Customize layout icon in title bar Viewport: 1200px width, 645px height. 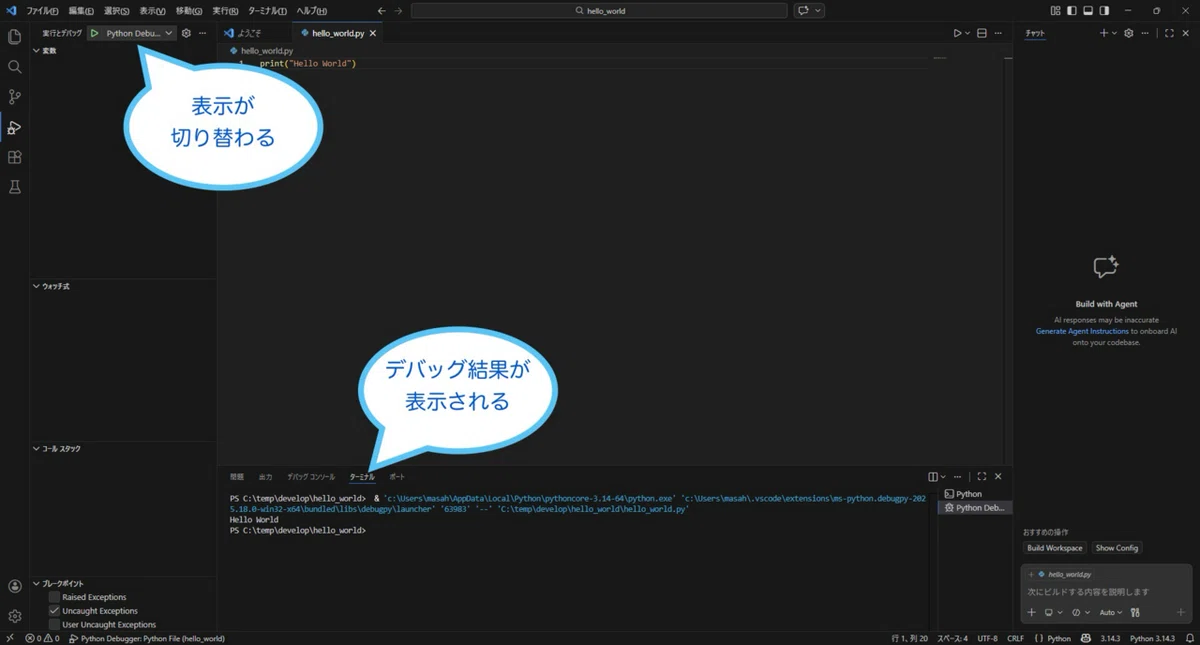pyautogui.click(x=1055, y=11)
